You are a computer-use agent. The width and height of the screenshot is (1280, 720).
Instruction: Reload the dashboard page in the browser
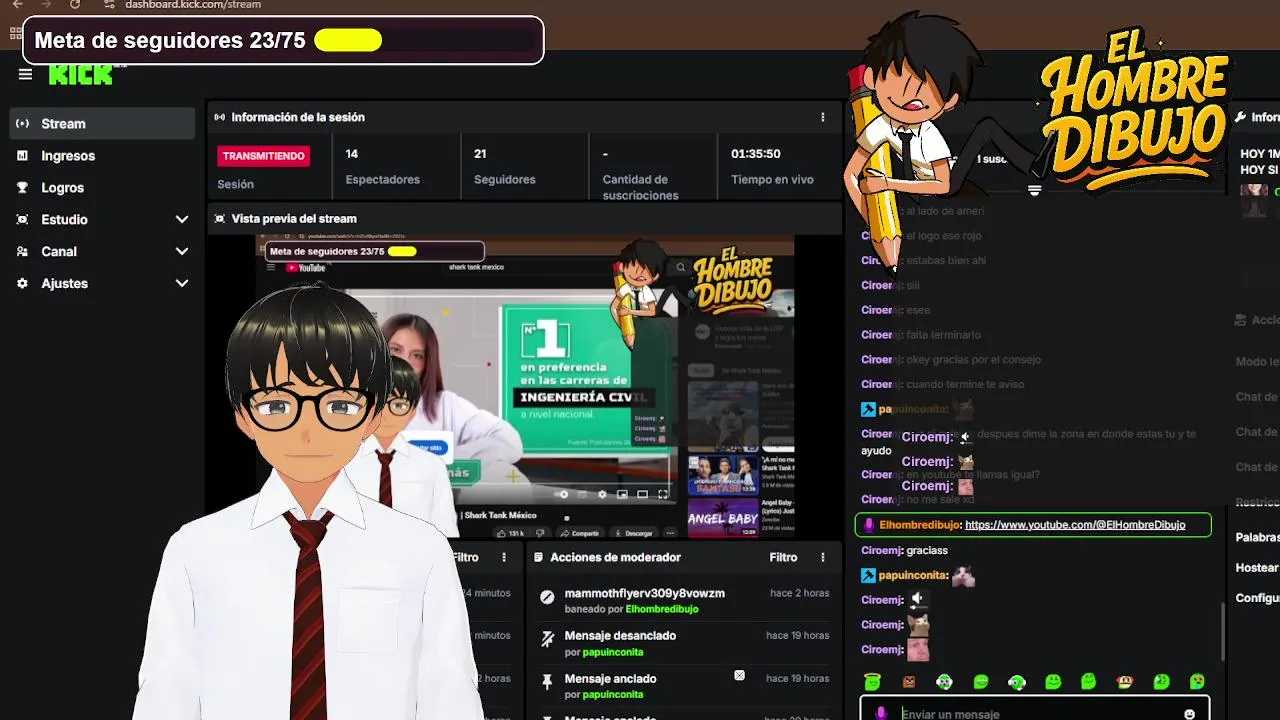coord(74,5)
